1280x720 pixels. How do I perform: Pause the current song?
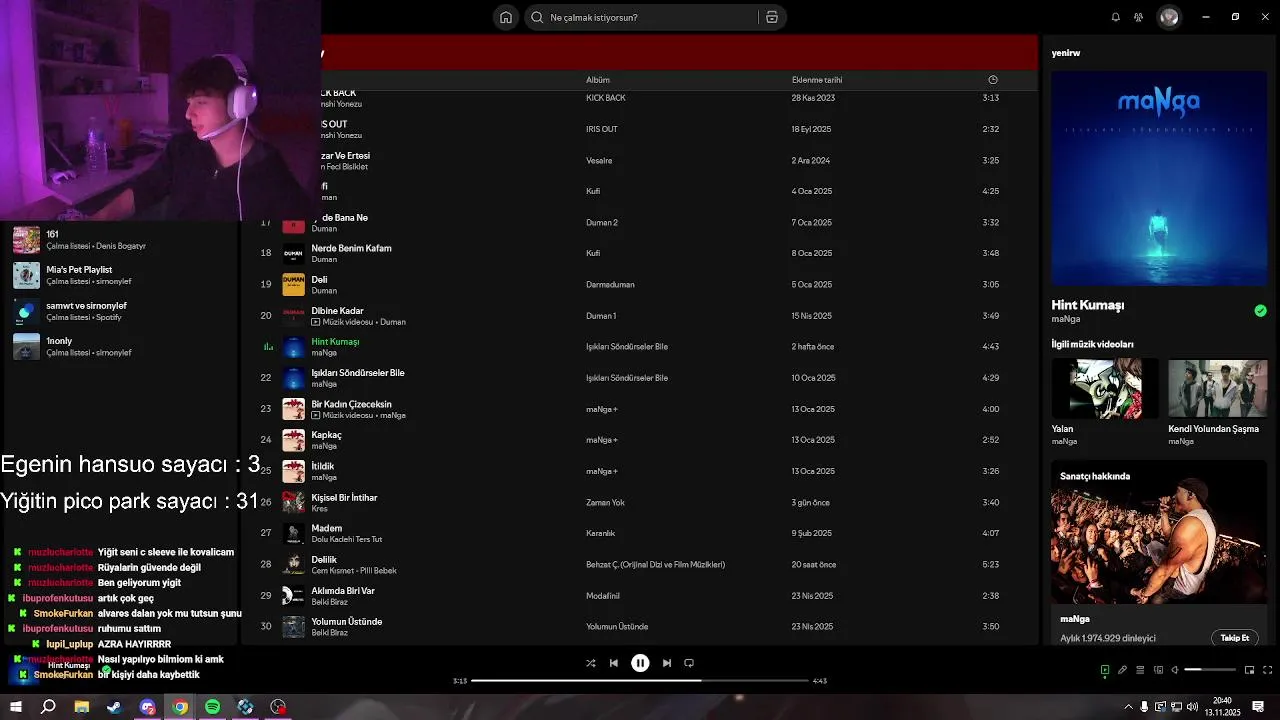640,663
